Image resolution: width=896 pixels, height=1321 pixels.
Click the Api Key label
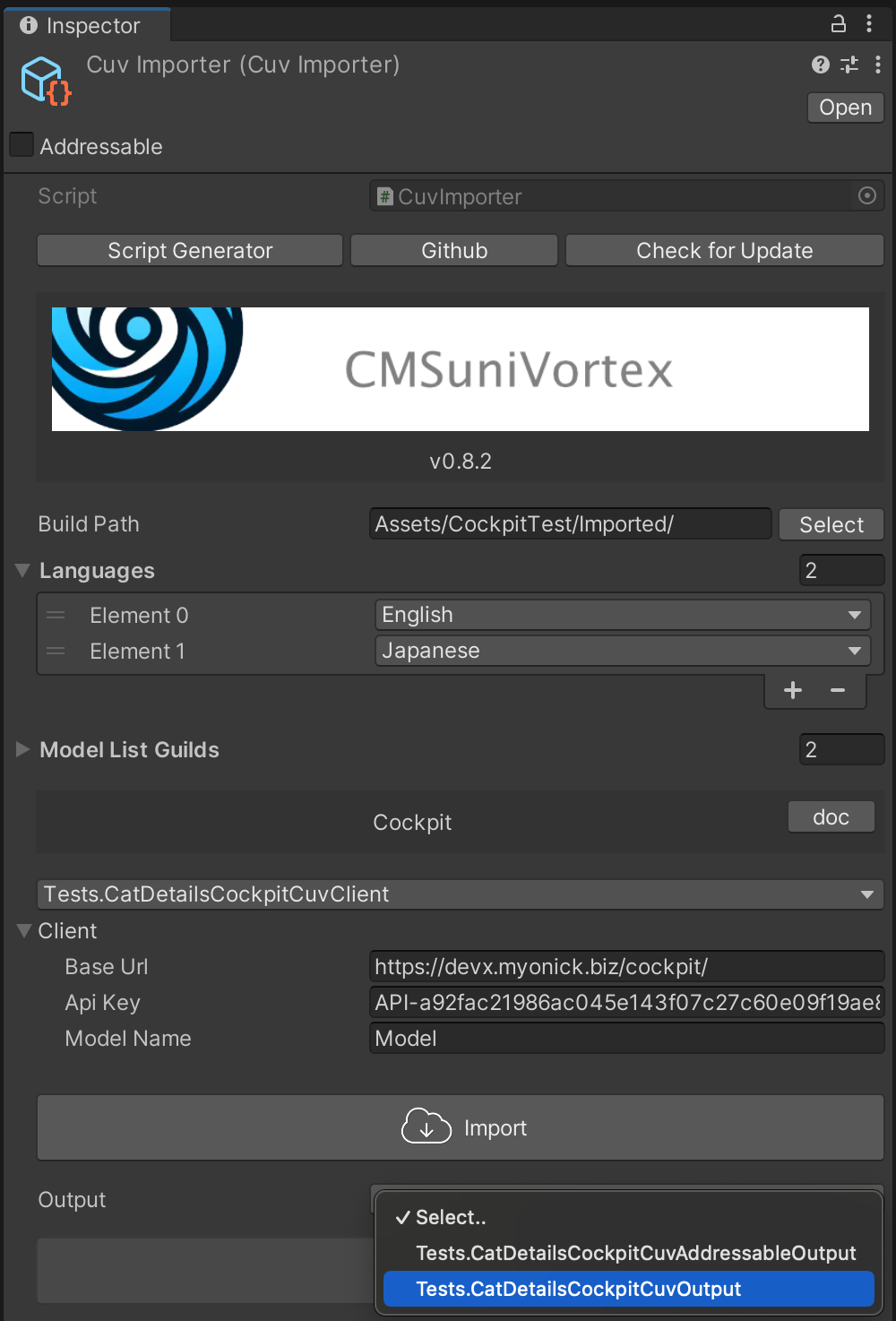[x=103, y=1003]
